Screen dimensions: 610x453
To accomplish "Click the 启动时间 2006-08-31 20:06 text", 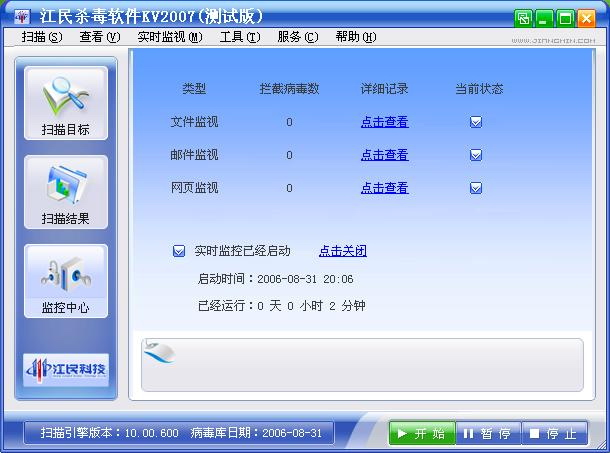I will [x=275, y=279].
